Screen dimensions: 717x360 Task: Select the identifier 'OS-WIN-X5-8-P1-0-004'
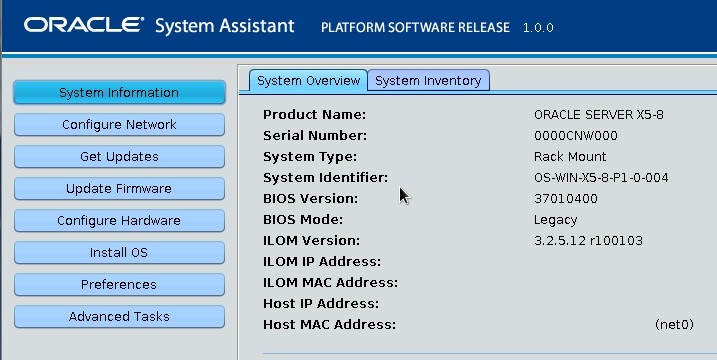pos(601,177)
